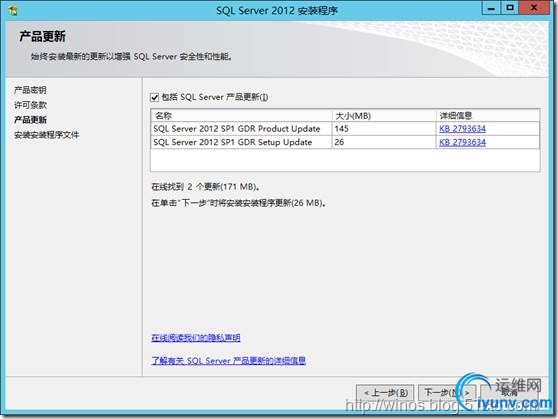Open 了解有关 SQL Server 产品更新的详细信息 link
558x419 pixels.
coord(228,361)
